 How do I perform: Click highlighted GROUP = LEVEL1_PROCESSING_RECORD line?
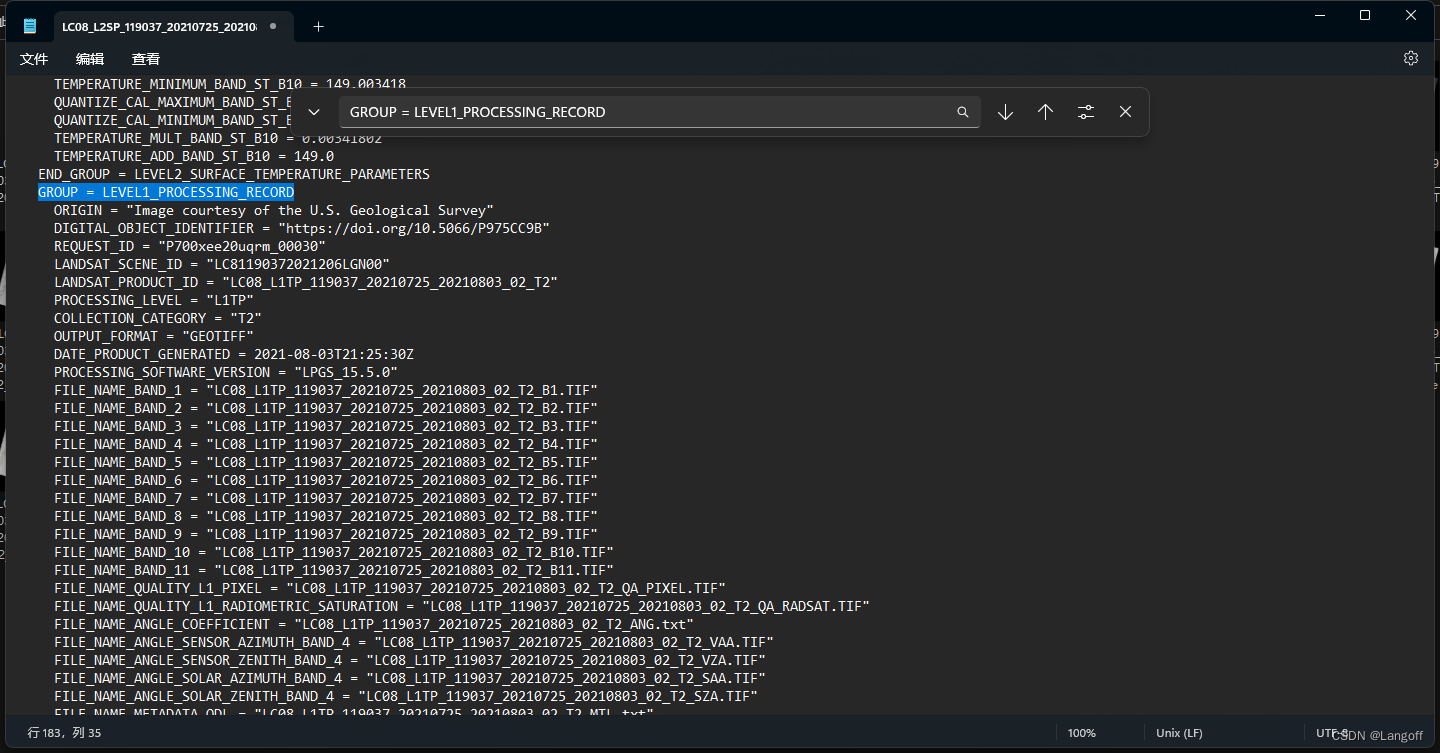(166, 192)
